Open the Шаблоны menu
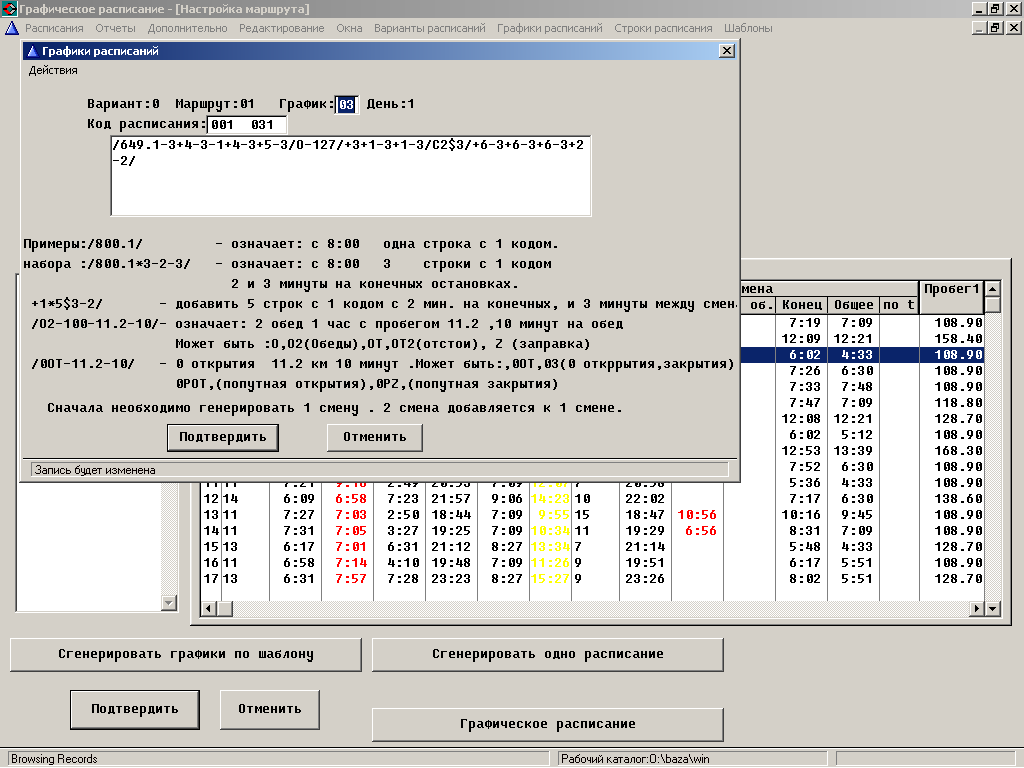The width and height of the screenshot is (1024, 768). [x=748, y=28]
